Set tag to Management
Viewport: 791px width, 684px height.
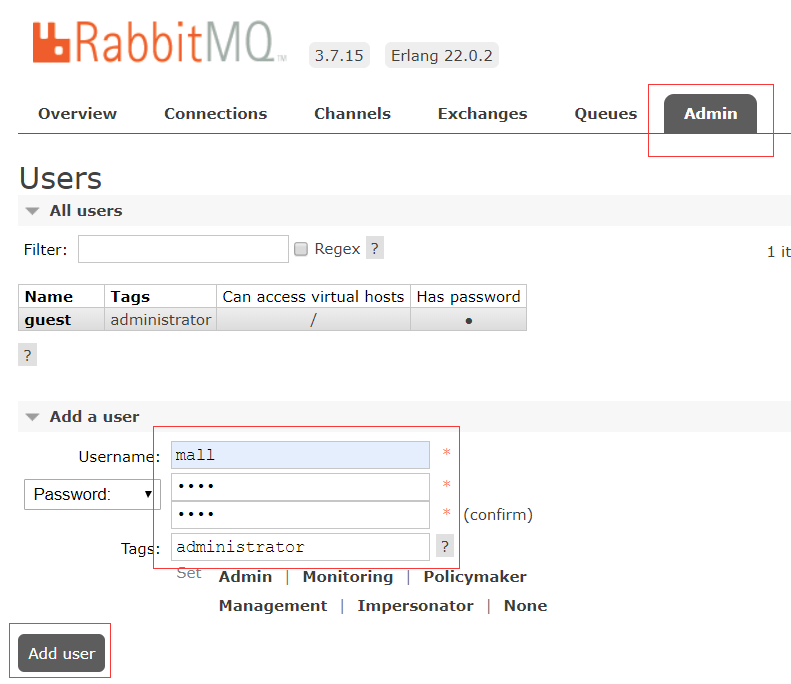click(x=273, y=605)
